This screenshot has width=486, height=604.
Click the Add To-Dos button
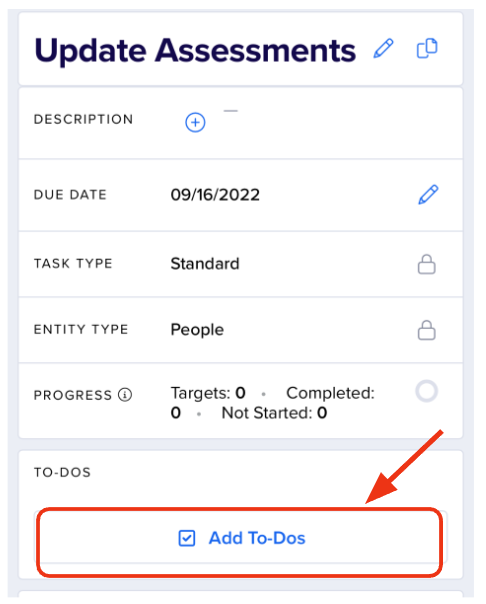click(240, 538)
